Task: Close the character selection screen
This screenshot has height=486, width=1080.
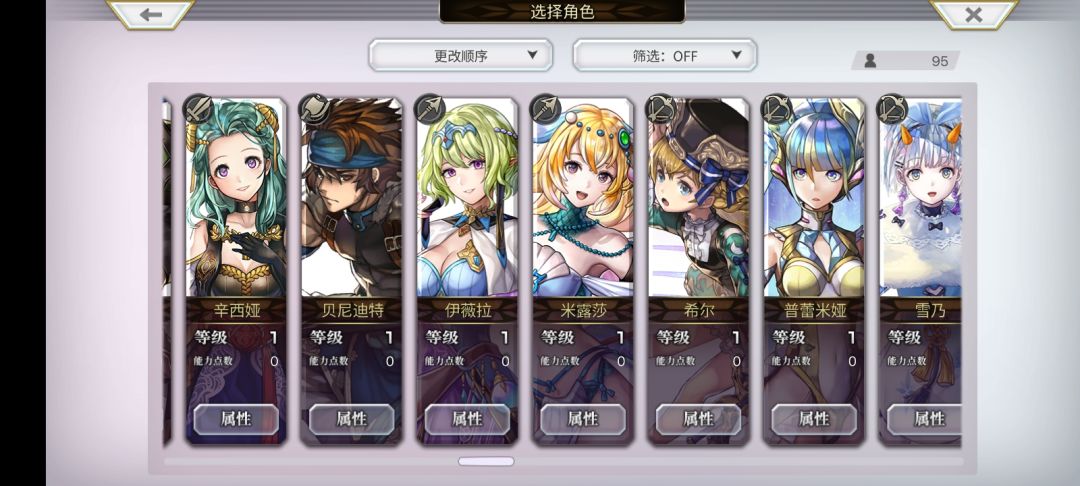Action: click(x=973, y=14)
